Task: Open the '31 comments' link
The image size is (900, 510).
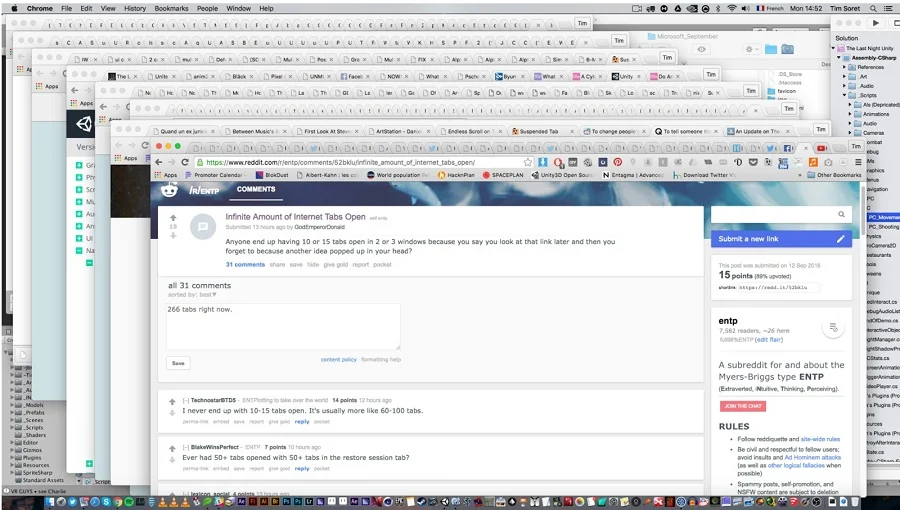Action: tap(245, 265)
